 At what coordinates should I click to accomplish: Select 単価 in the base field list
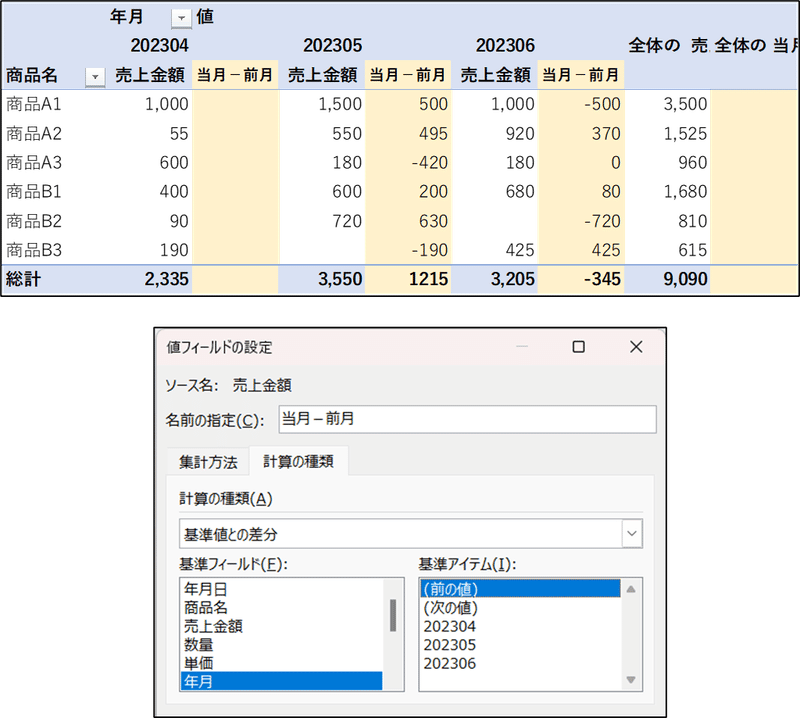click(x=283, y=663)
